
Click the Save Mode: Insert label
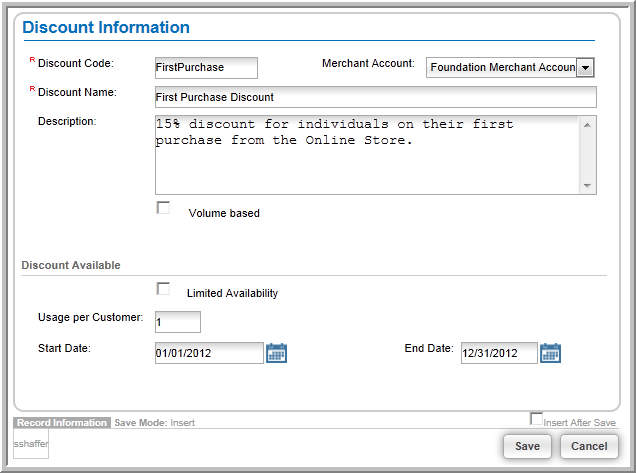click(155, 423)
